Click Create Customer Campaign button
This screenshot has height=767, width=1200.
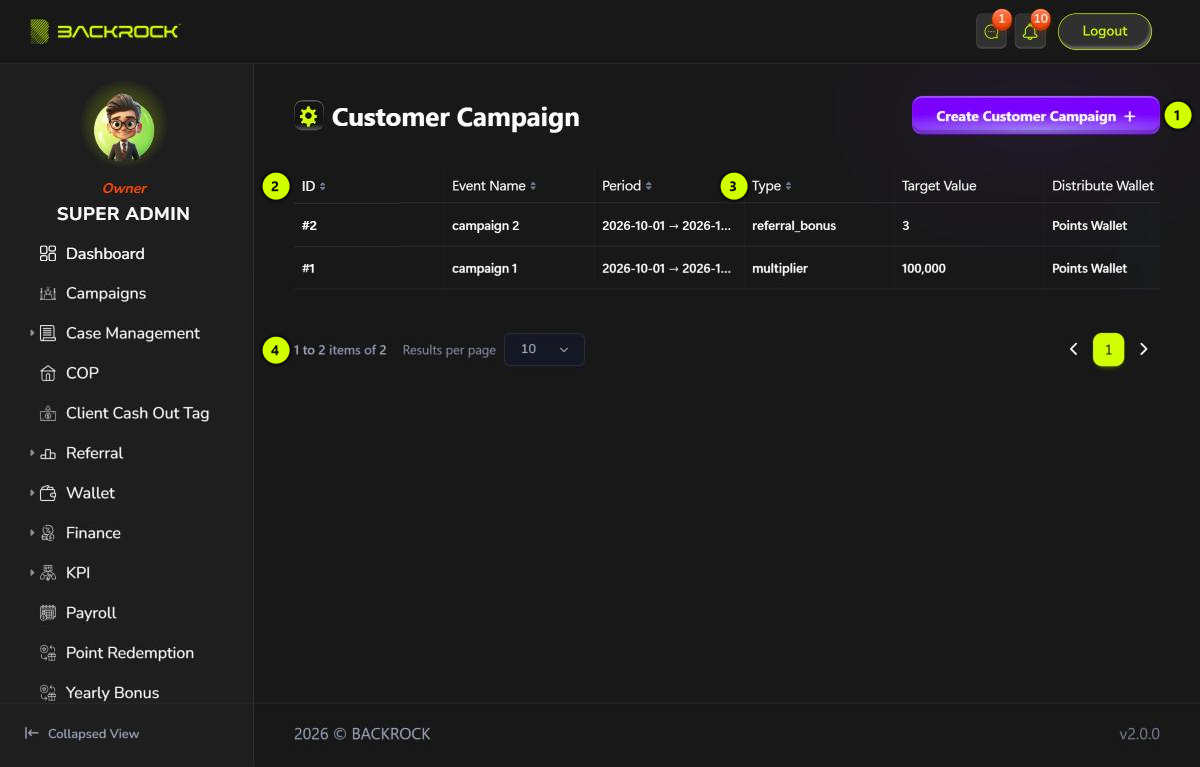[x=1036, y=116]
